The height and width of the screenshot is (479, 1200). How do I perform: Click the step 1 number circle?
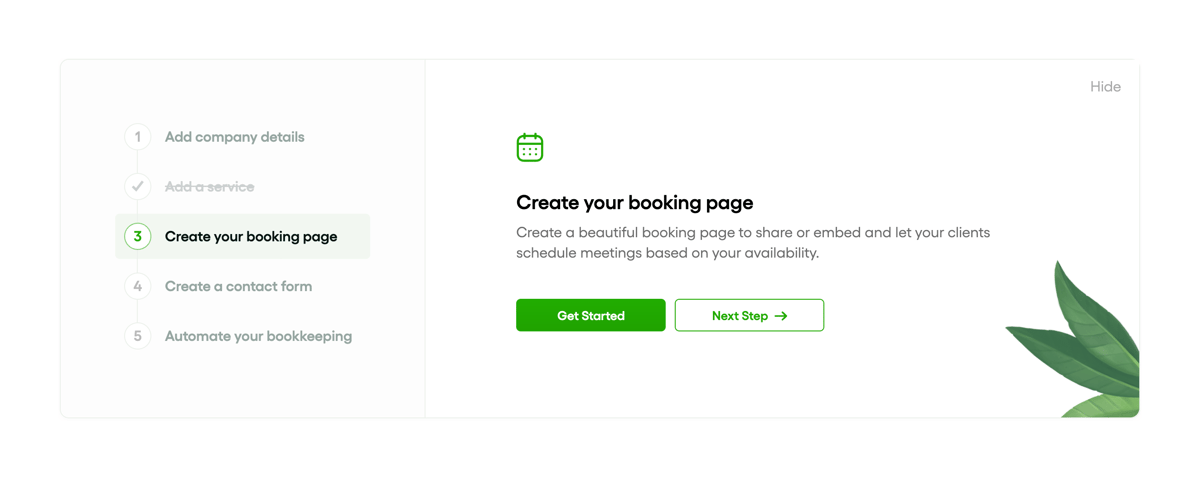(x=138, y=137)
